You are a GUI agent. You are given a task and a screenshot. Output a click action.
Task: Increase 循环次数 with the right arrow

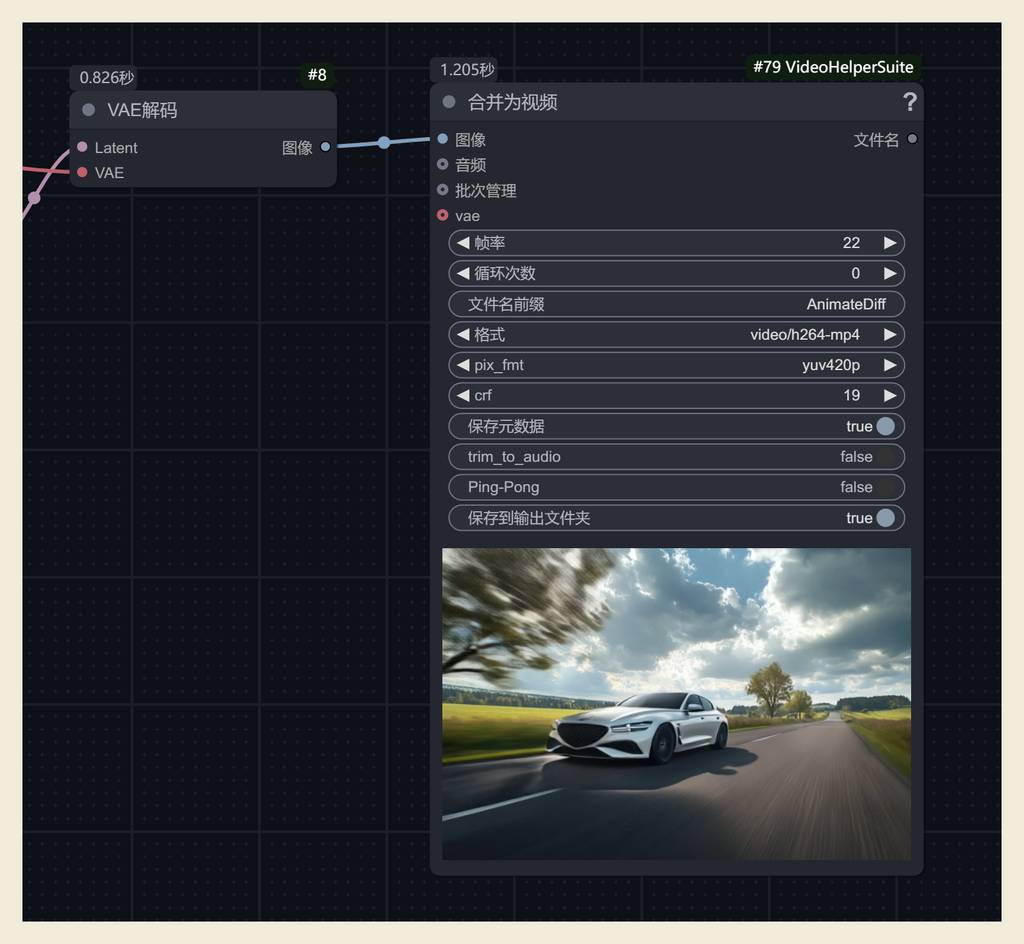click(889, 273)
